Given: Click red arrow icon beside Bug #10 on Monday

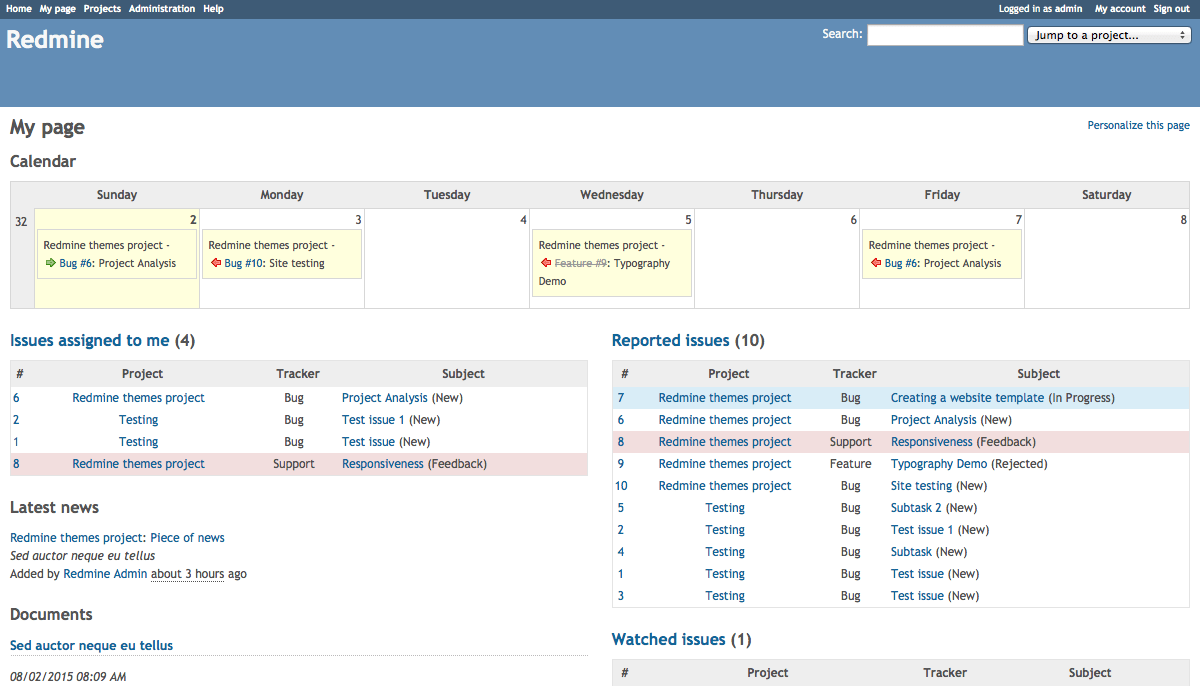Looking at the screenshot, I should (215, 264).
